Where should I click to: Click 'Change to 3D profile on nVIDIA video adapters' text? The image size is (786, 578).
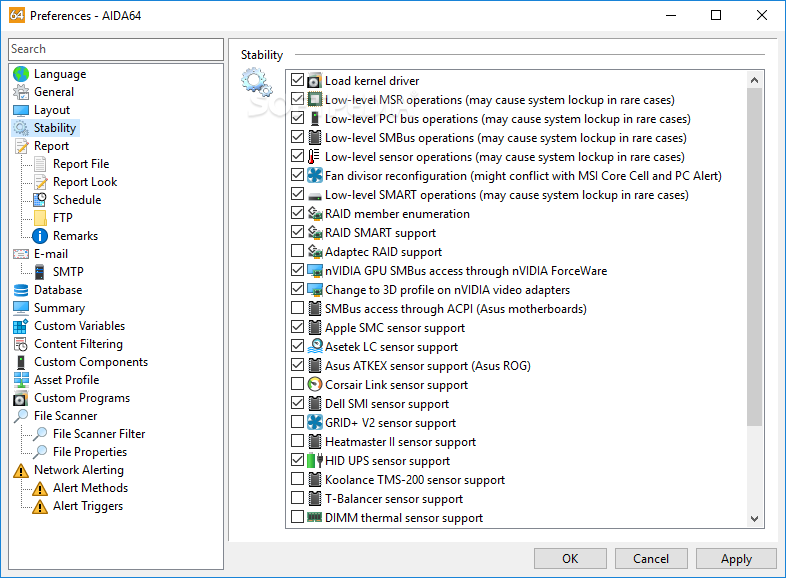[x=447, y=290]
